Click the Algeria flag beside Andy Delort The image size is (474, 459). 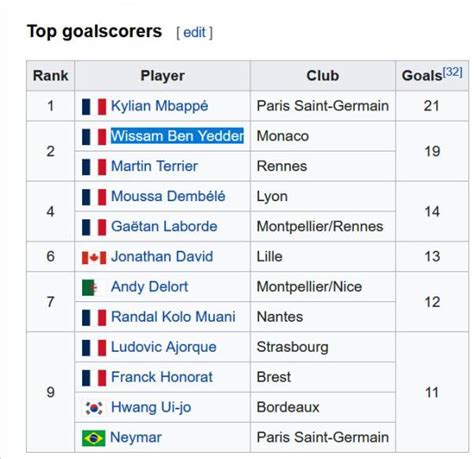pos(94,288)
